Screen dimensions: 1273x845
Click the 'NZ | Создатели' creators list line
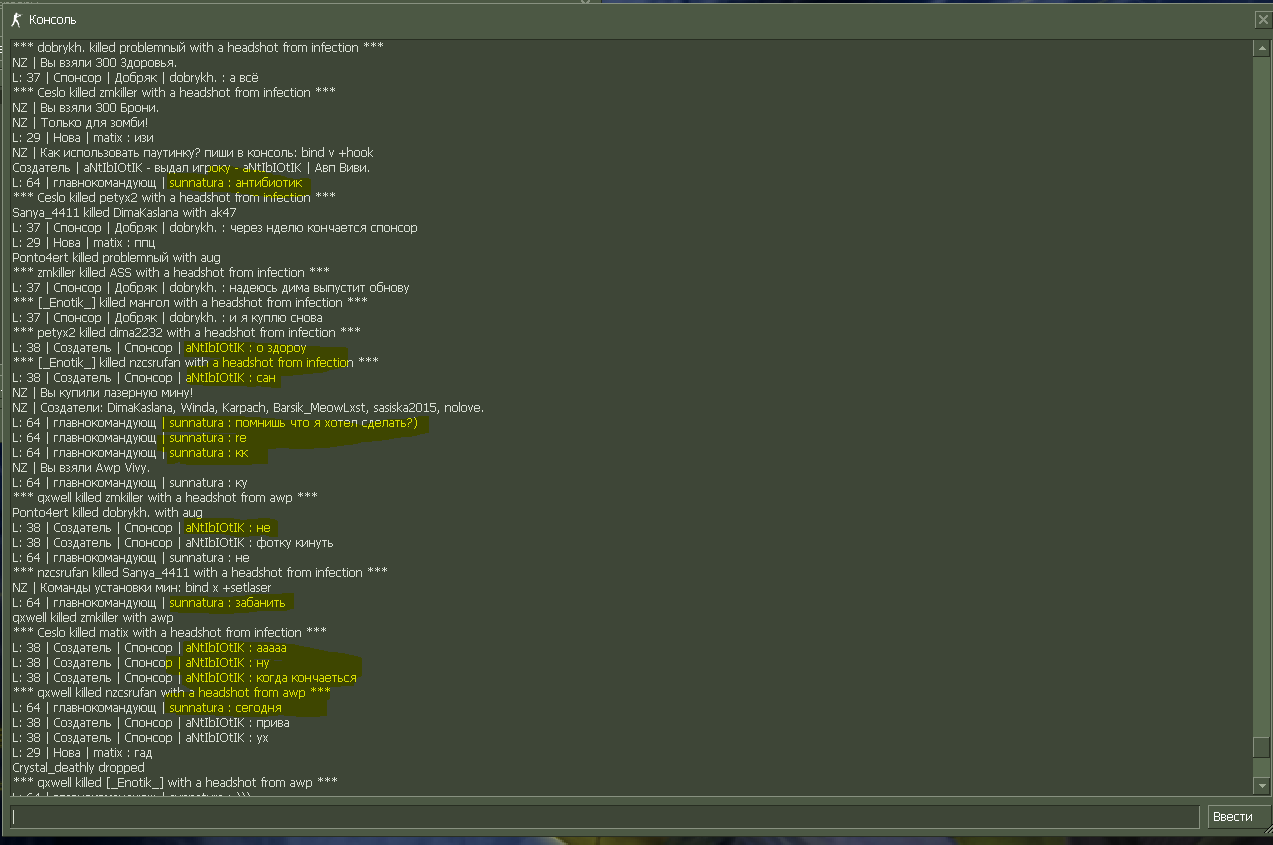248,408
